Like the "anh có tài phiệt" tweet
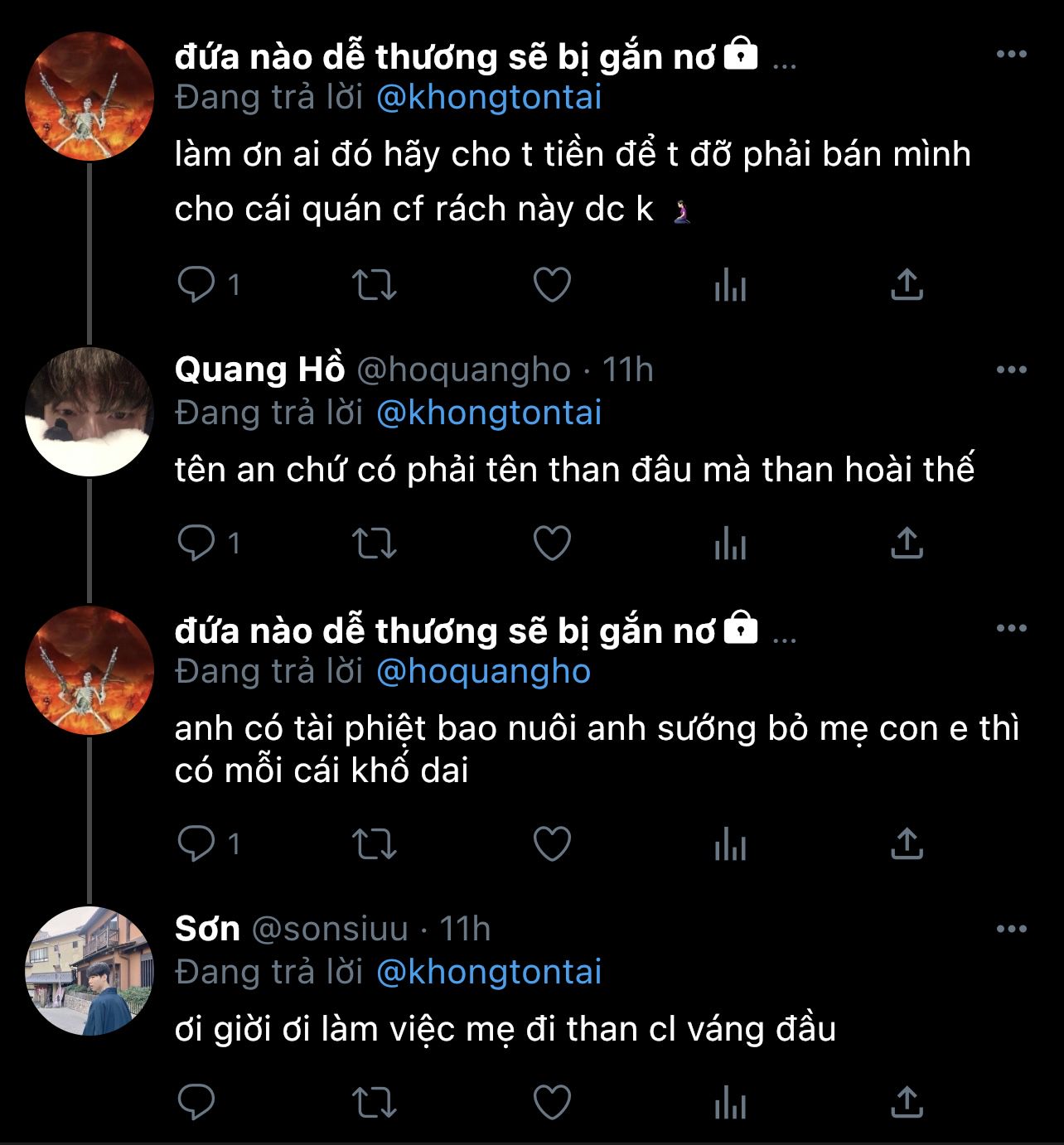The image size is (1064, 1145). pos(551,844)
